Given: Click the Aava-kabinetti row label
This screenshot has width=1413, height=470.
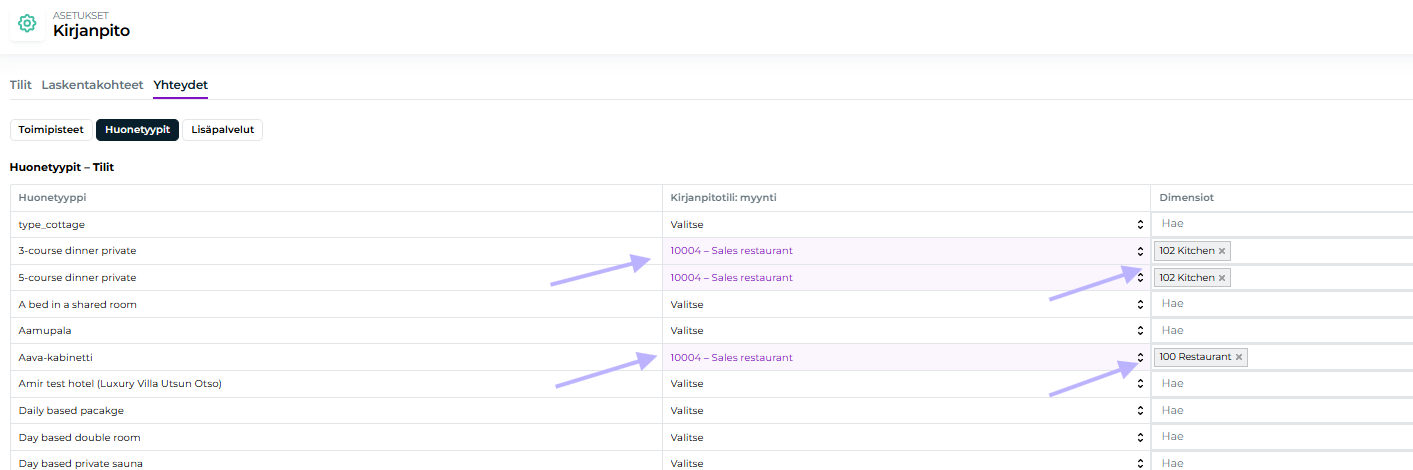Looking at the screenshot, I should (x=55, y=357).
